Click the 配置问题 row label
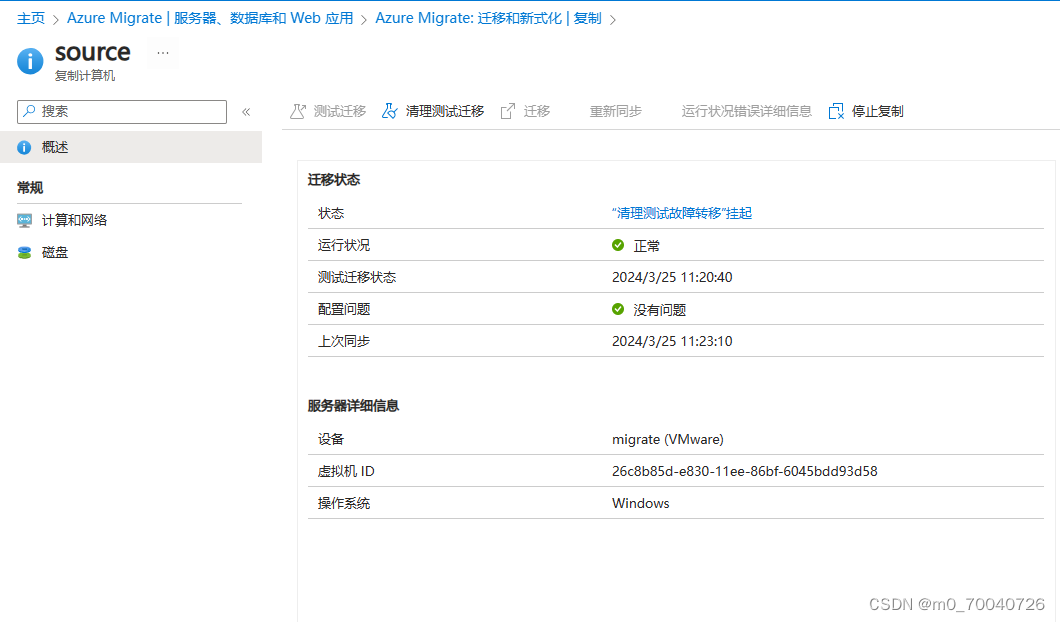The height and width of the screenshot is (622, 1060). point(343,310)
